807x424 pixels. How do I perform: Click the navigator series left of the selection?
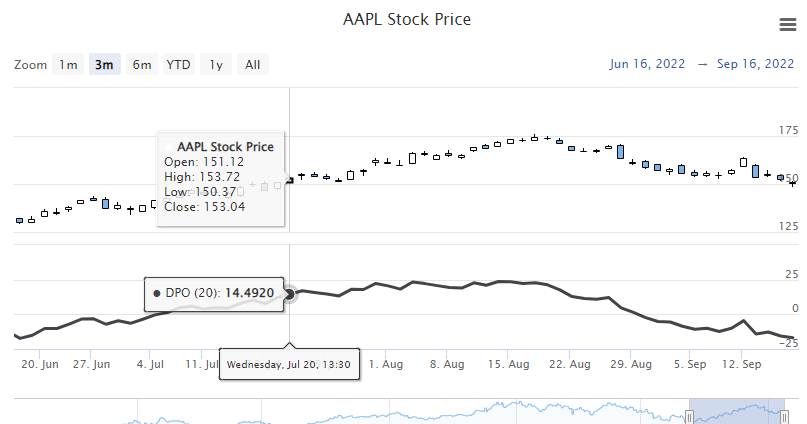tap(400, 412)
